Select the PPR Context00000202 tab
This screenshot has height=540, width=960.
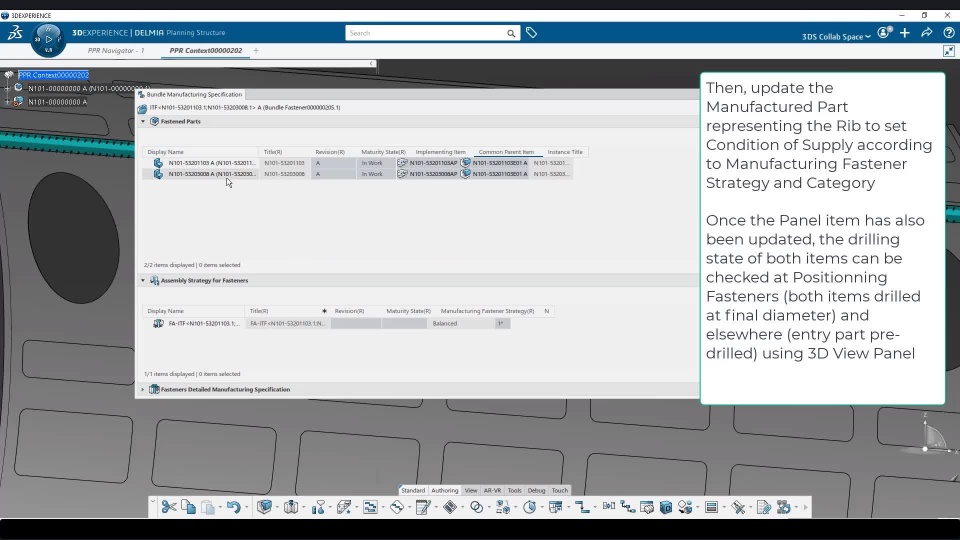(206, 51)
